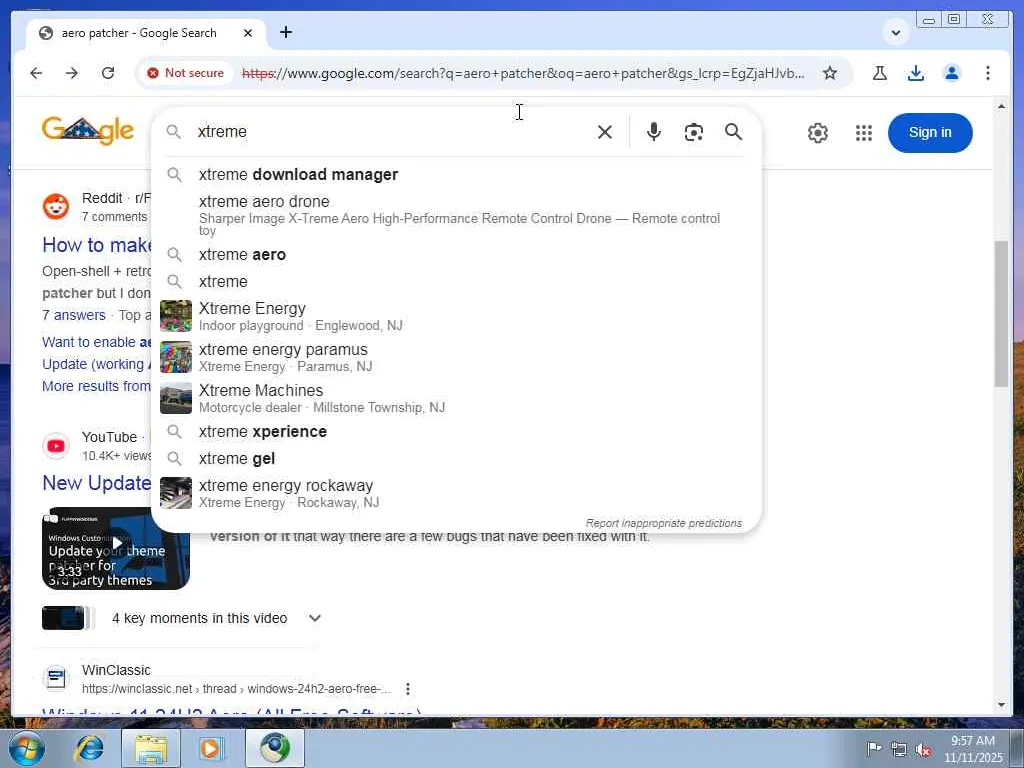Open the tab search dropdown arrow
The height and width of the screenshot is (768, 1024).
pos(896,32)
